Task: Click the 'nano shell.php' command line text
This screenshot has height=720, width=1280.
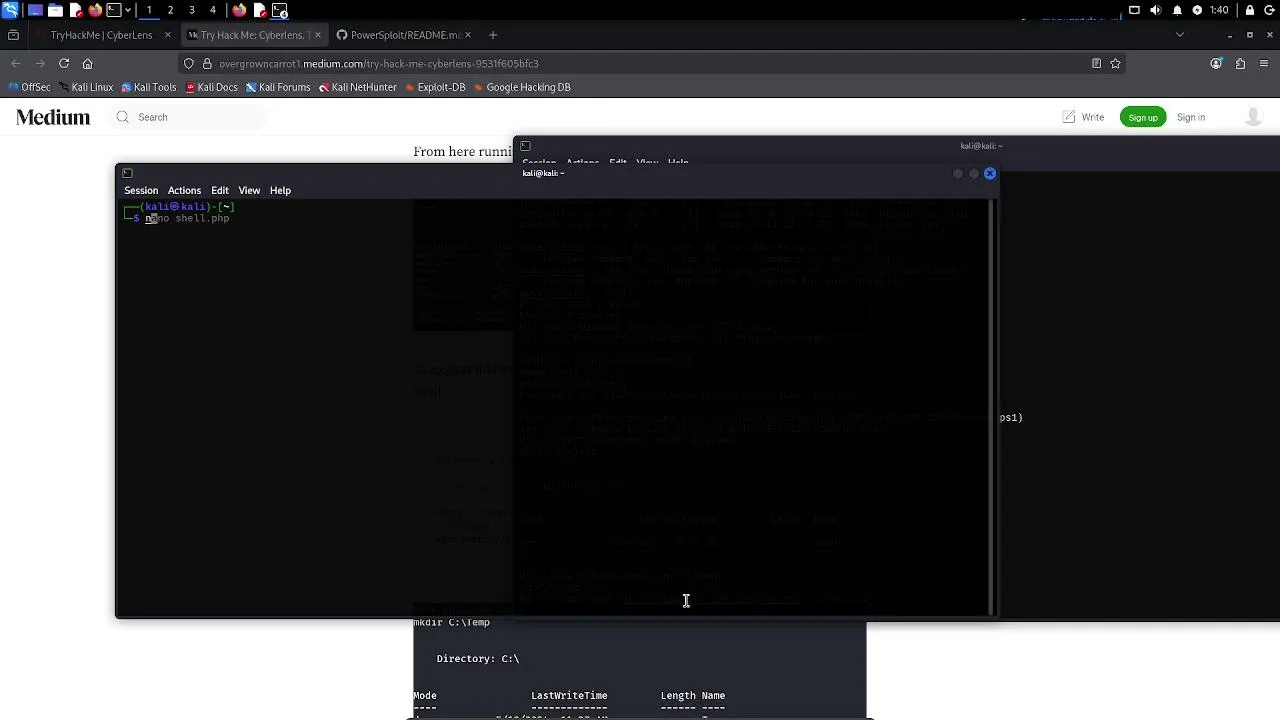Action: [187, 218]
